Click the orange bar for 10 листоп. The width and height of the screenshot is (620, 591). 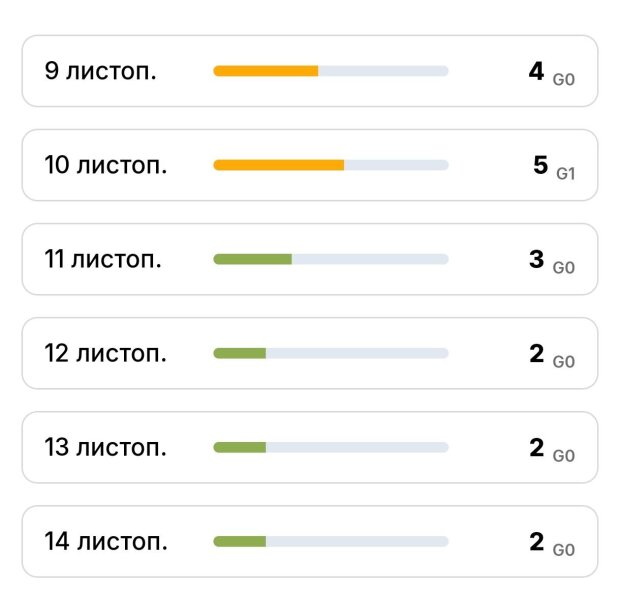(279, 165)
